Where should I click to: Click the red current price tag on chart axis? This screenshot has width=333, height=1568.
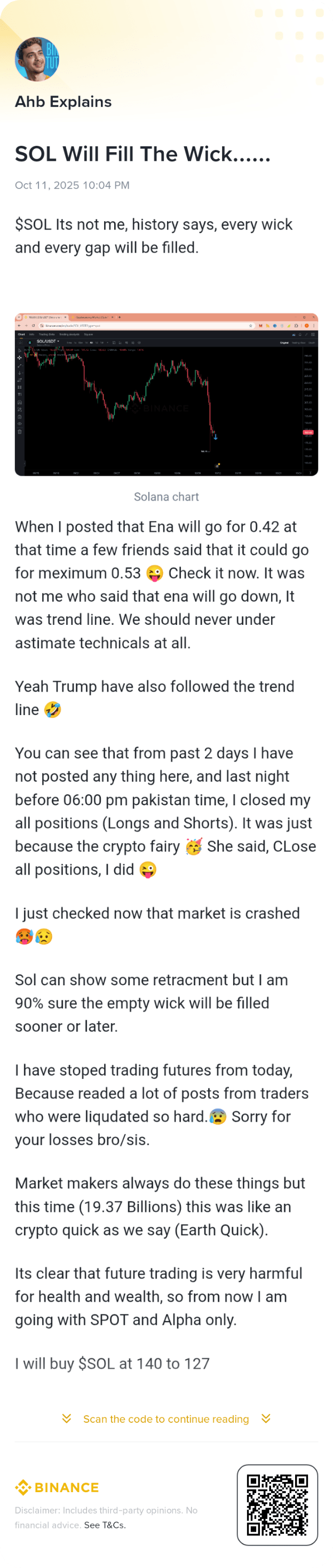[x=308, y=432]
